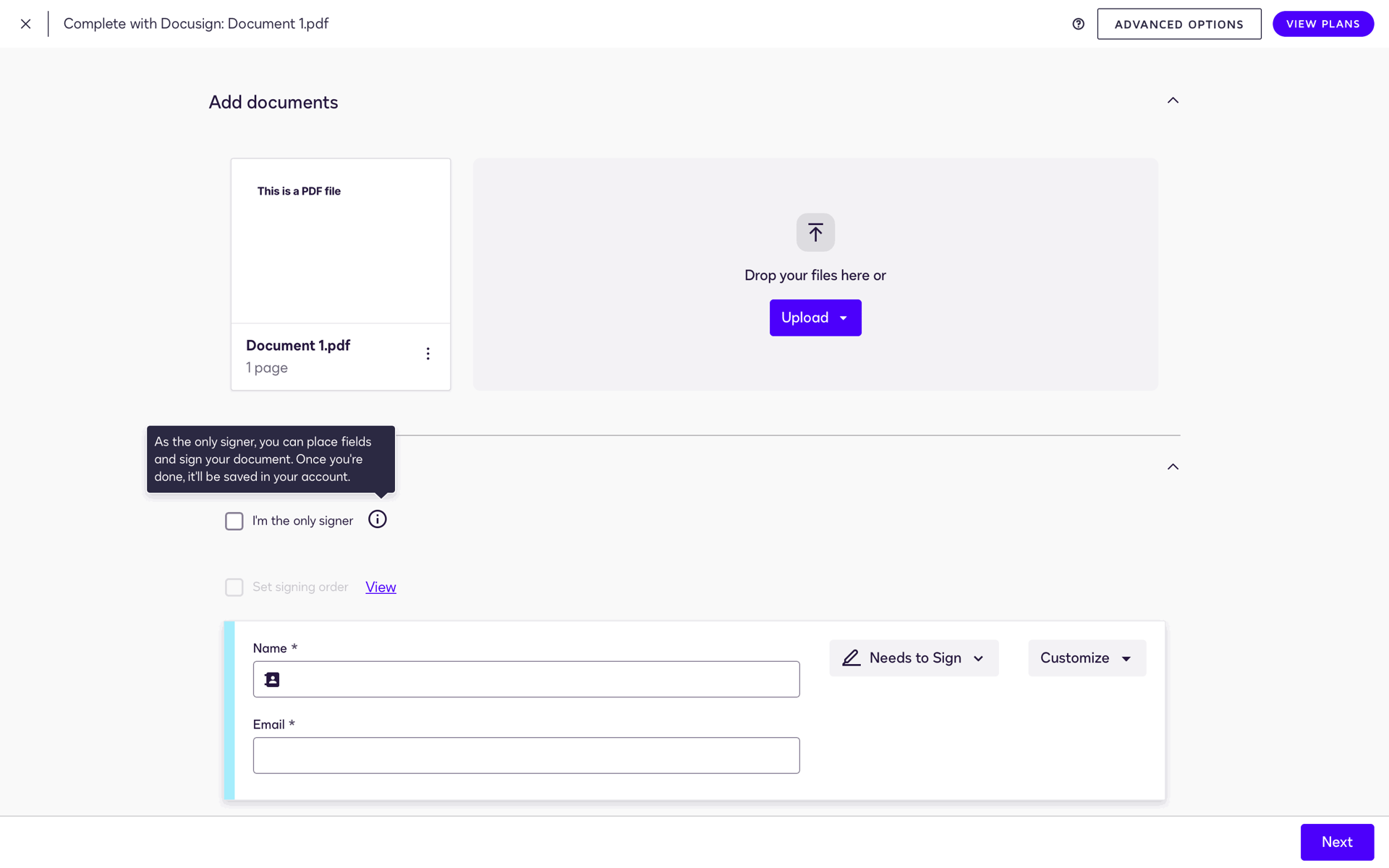Image resolution: width=1389 pixels, height=868 pixels.
Task: Click the info icon beside only signer
Action: [378, 519]
